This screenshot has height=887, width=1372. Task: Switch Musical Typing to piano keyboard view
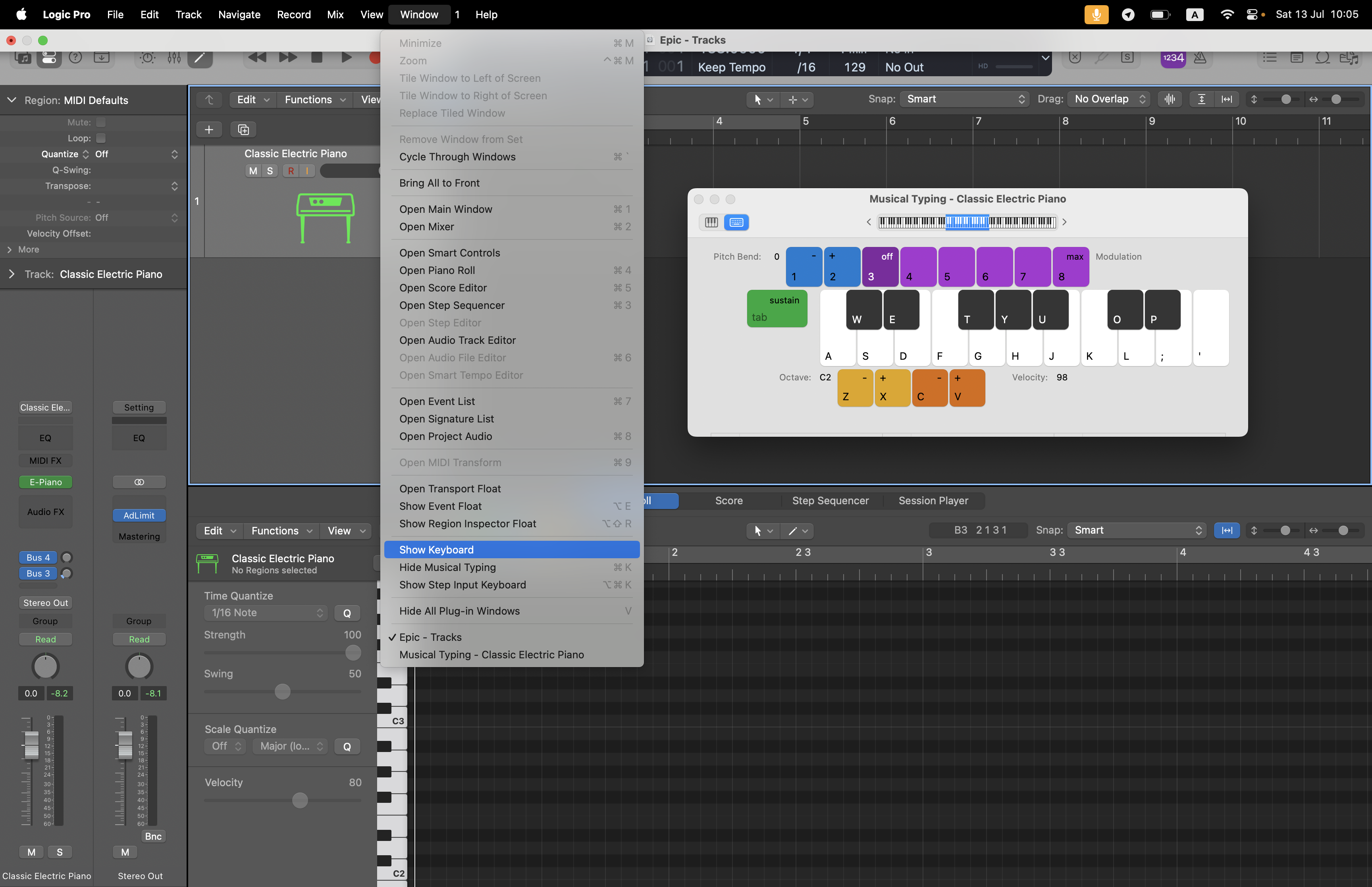pyautogui.click(x=712, y=222)
